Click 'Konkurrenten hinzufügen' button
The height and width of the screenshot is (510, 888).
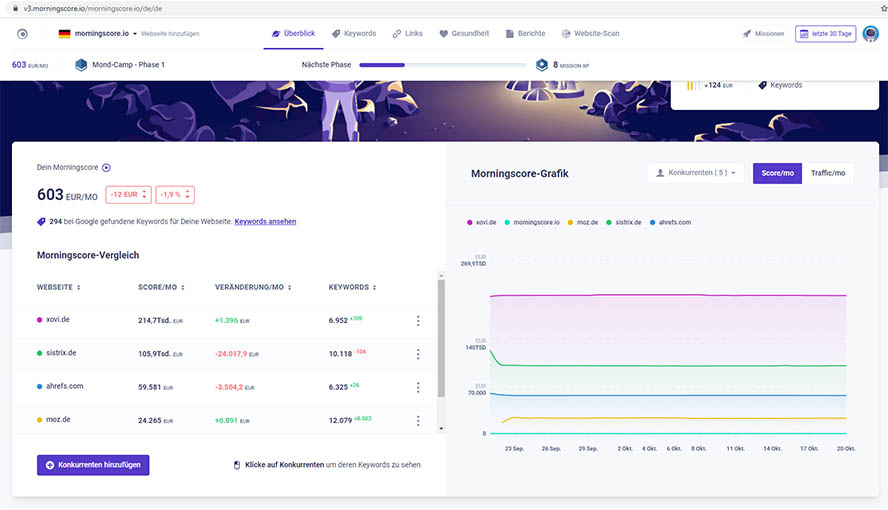93,465
